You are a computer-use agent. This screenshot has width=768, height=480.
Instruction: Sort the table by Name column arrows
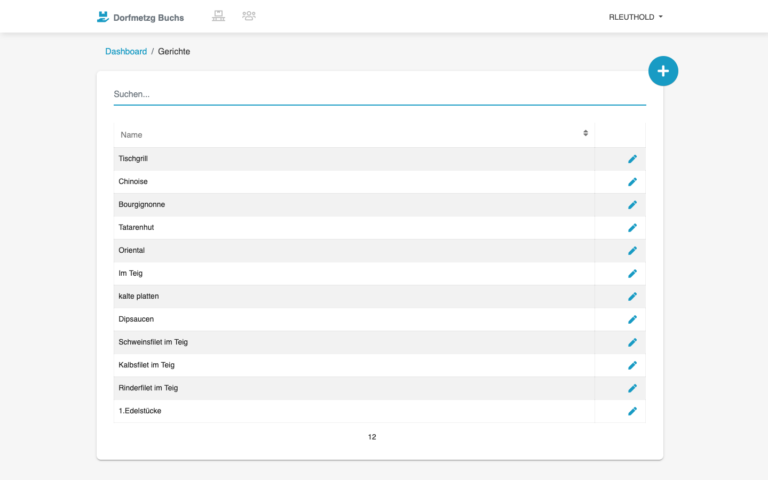pyautogui.click(x=585, y=133)
